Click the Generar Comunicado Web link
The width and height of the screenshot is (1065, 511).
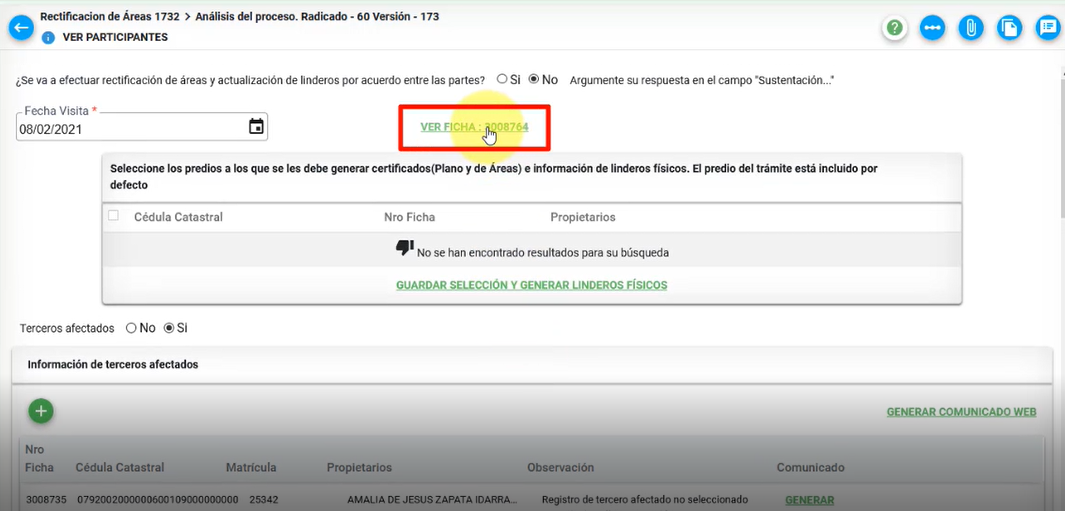(960, 412)
